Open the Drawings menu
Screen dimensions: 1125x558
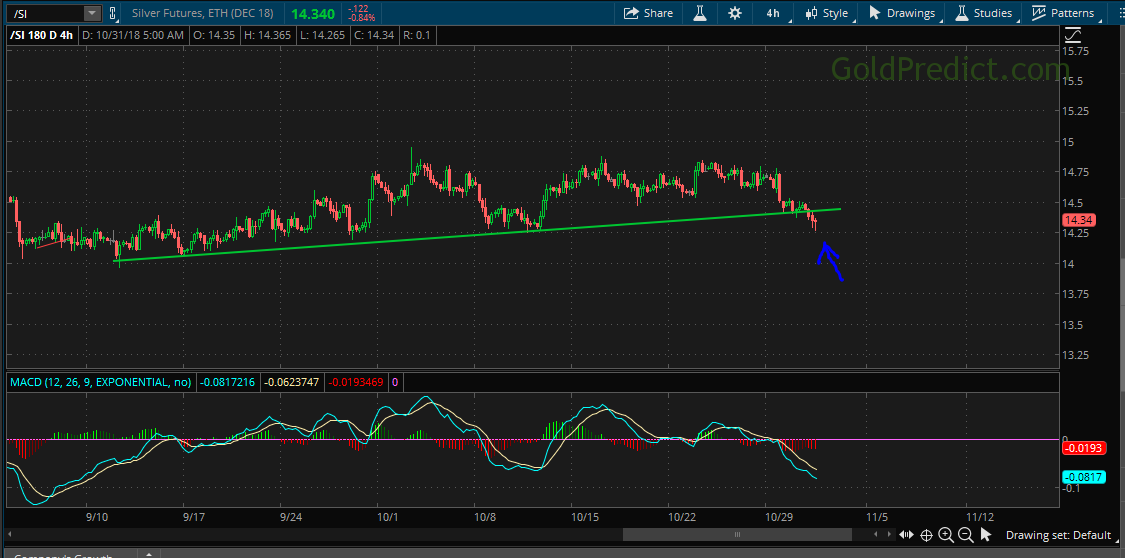click(x=903, y=13)
